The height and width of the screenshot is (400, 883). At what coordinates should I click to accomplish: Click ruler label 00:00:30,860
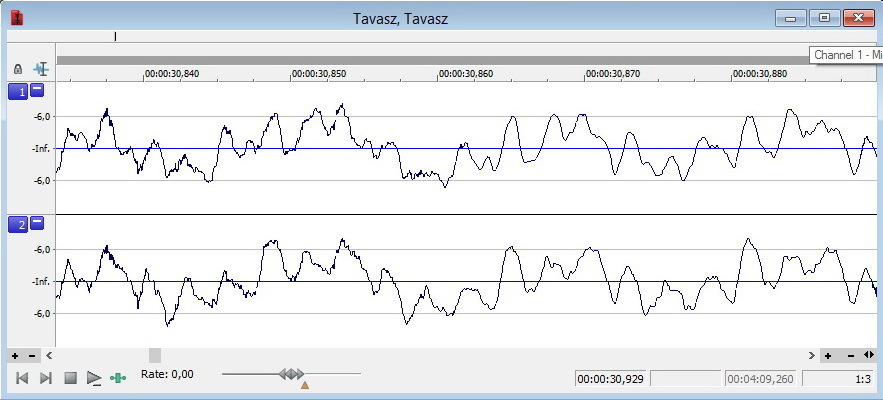[466, 74]
